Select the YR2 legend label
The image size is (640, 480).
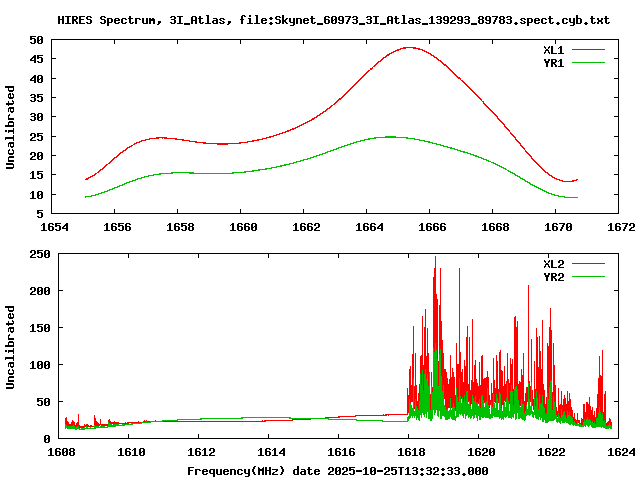(554, 277)
